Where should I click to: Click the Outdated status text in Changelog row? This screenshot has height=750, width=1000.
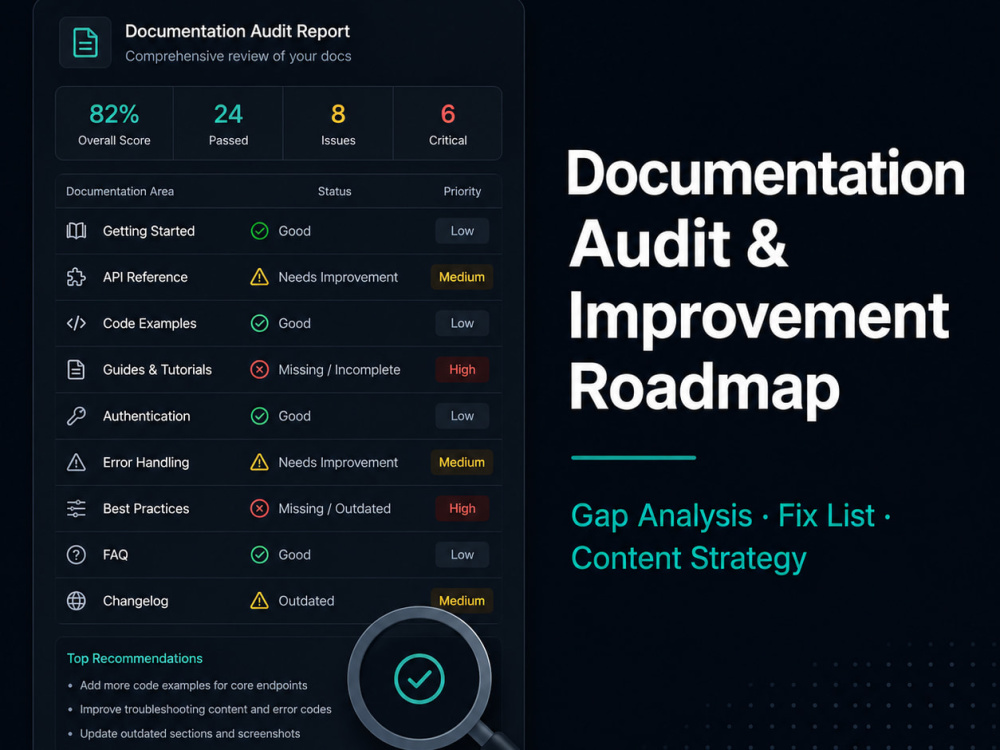click(x=306, y=601)
